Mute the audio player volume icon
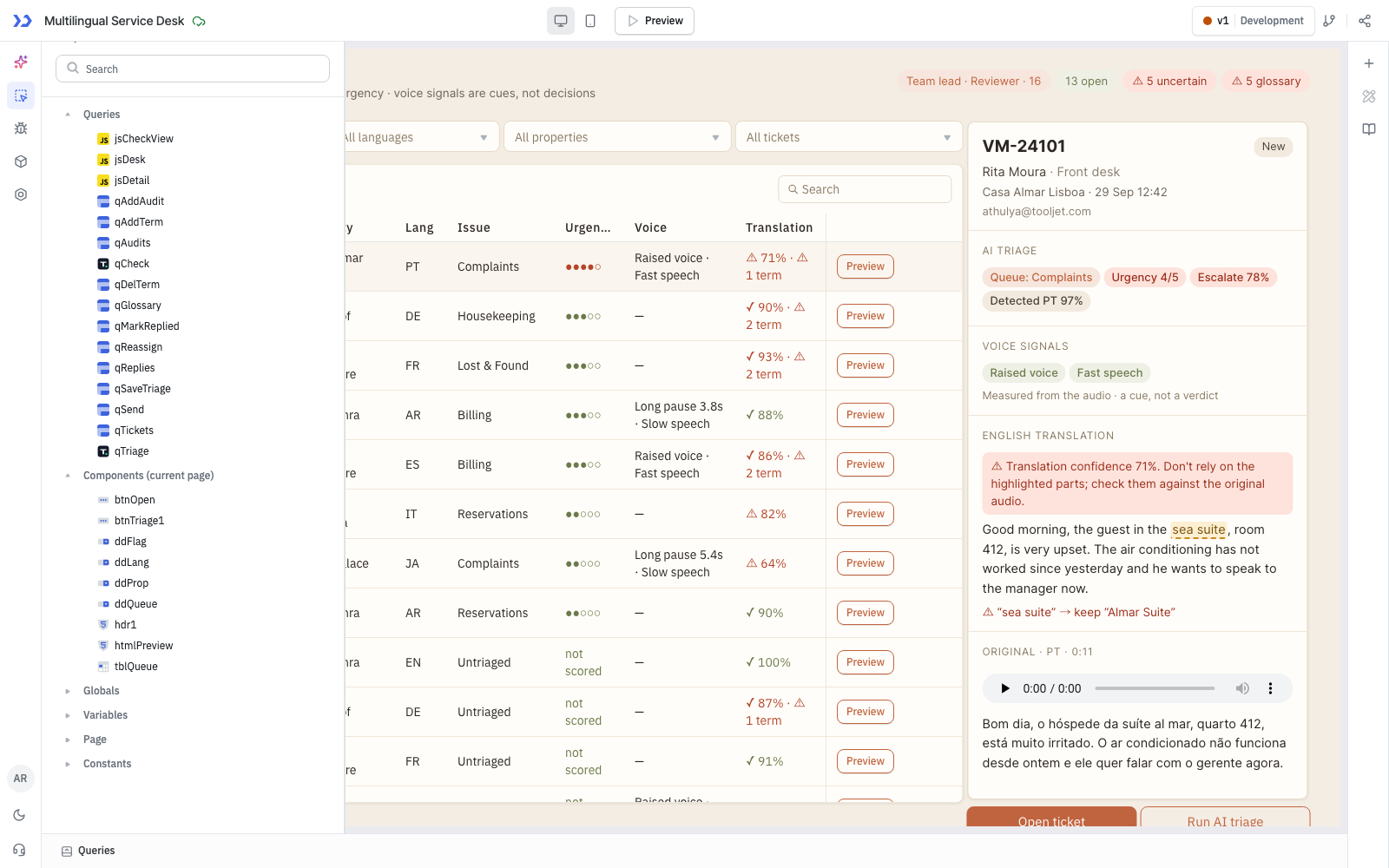1389x868 pixels. coord(1242,688)
